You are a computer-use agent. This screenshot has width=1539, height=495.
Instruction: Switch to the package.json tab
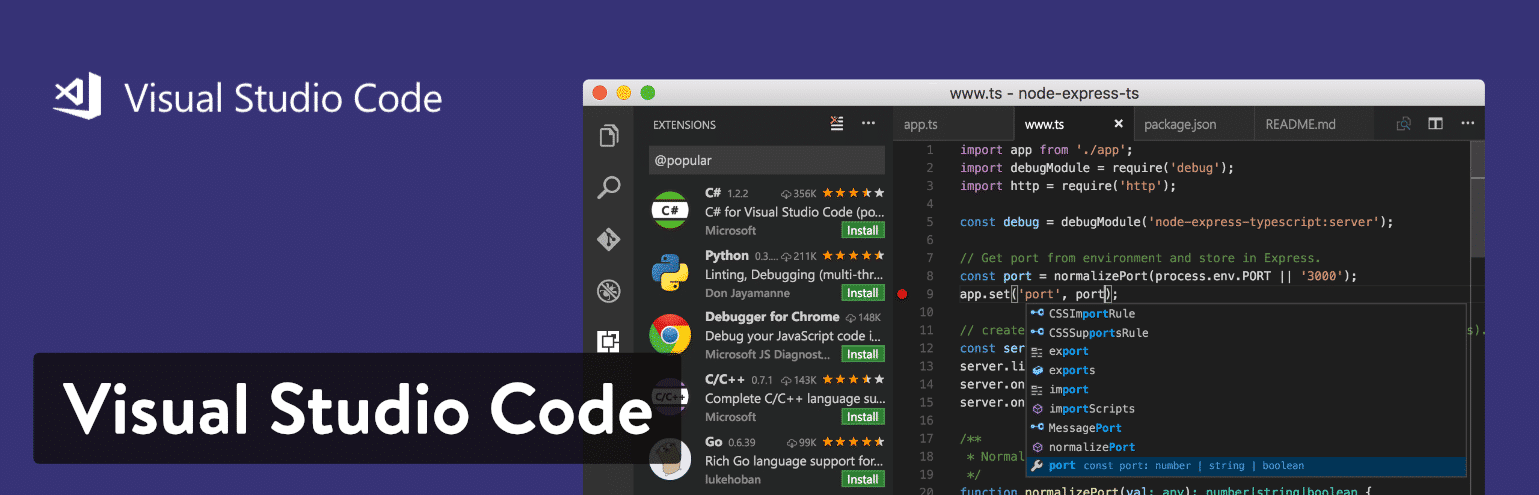[1180, 125]
